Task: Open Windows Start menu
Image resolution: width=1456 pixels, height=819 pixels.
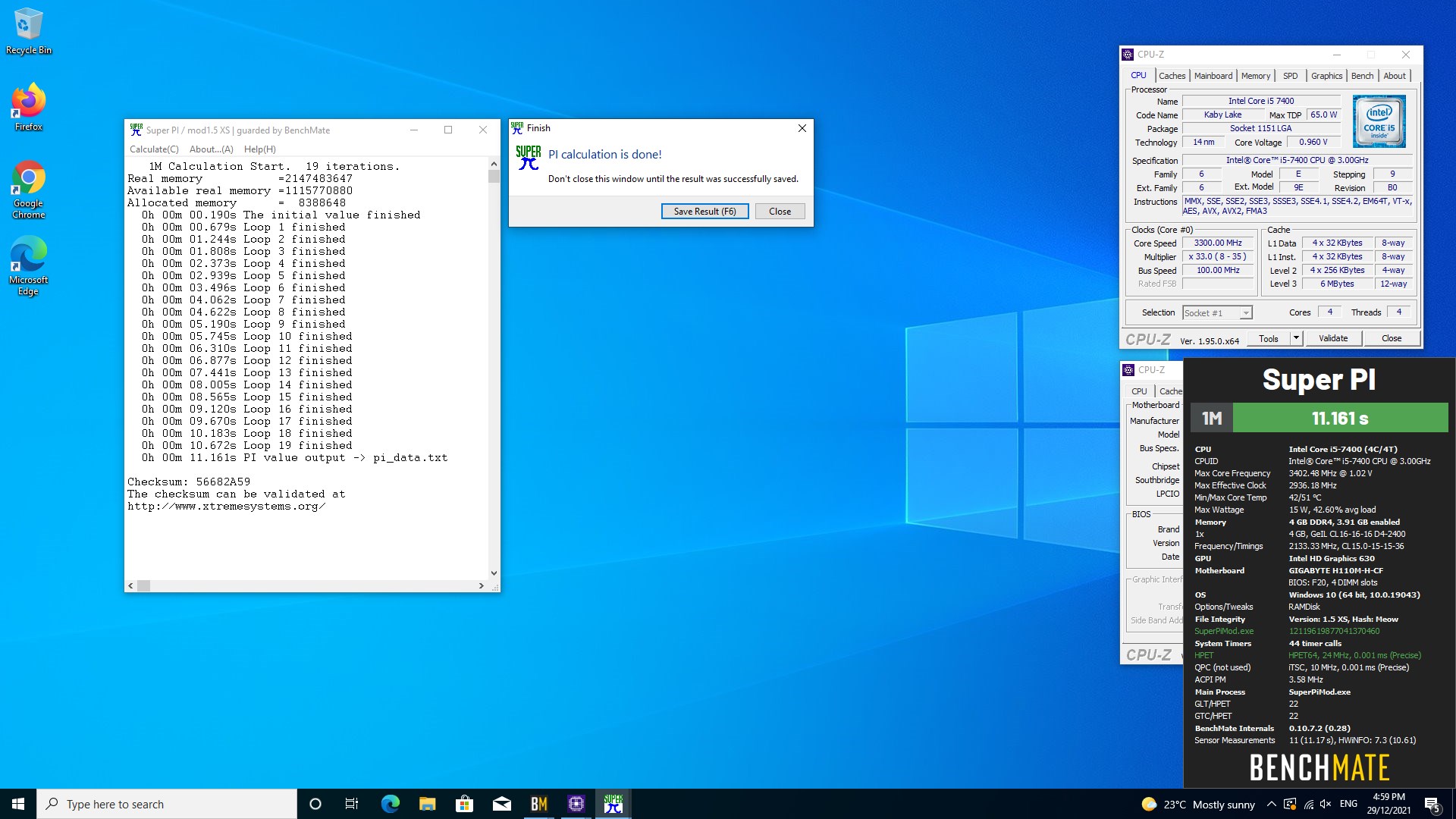Action: 18,804
